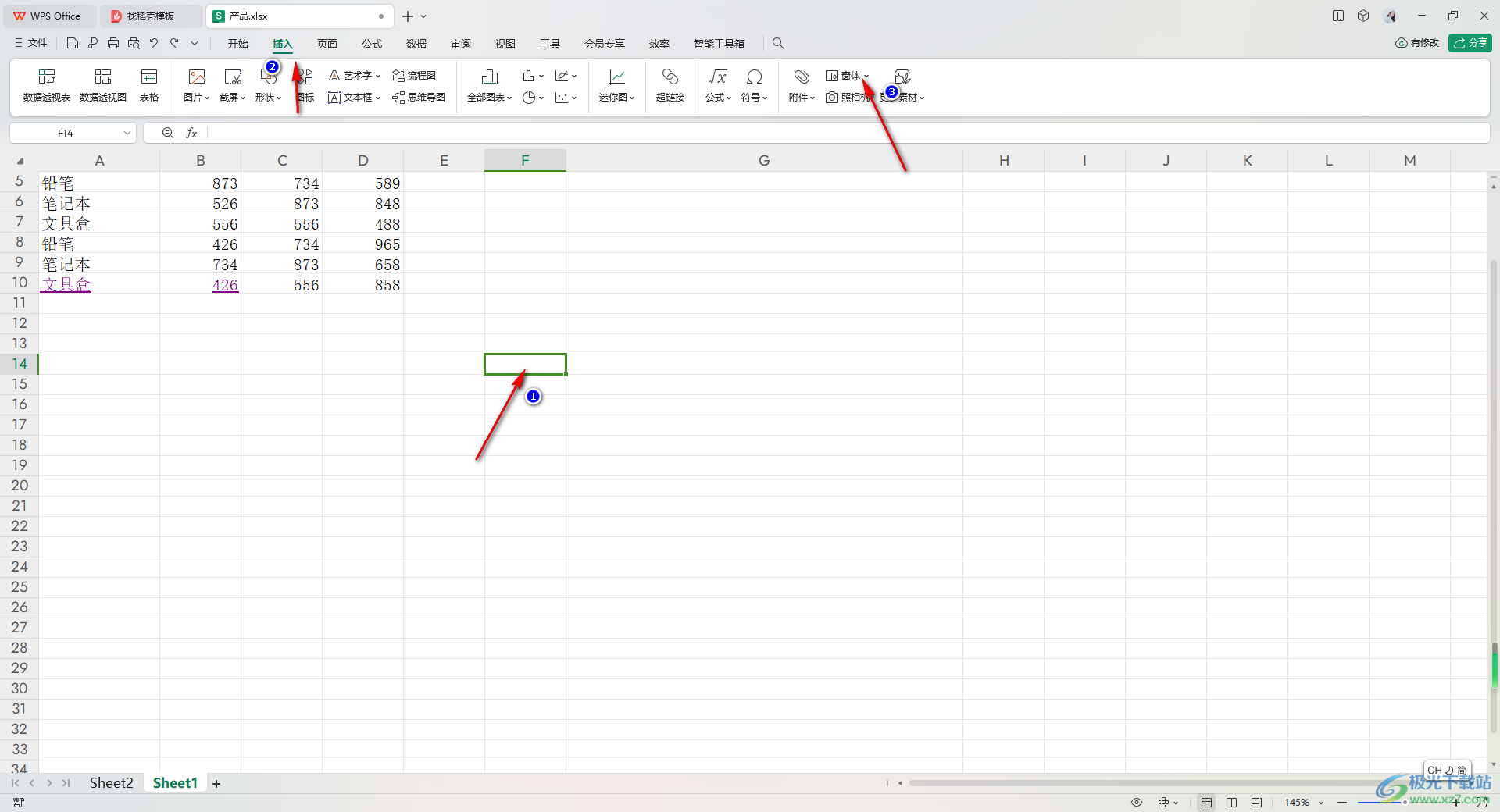The width and height of the screenshot is (1500, 812).
Task: Open the 文件 (File) menu
Action: point(31,43)
